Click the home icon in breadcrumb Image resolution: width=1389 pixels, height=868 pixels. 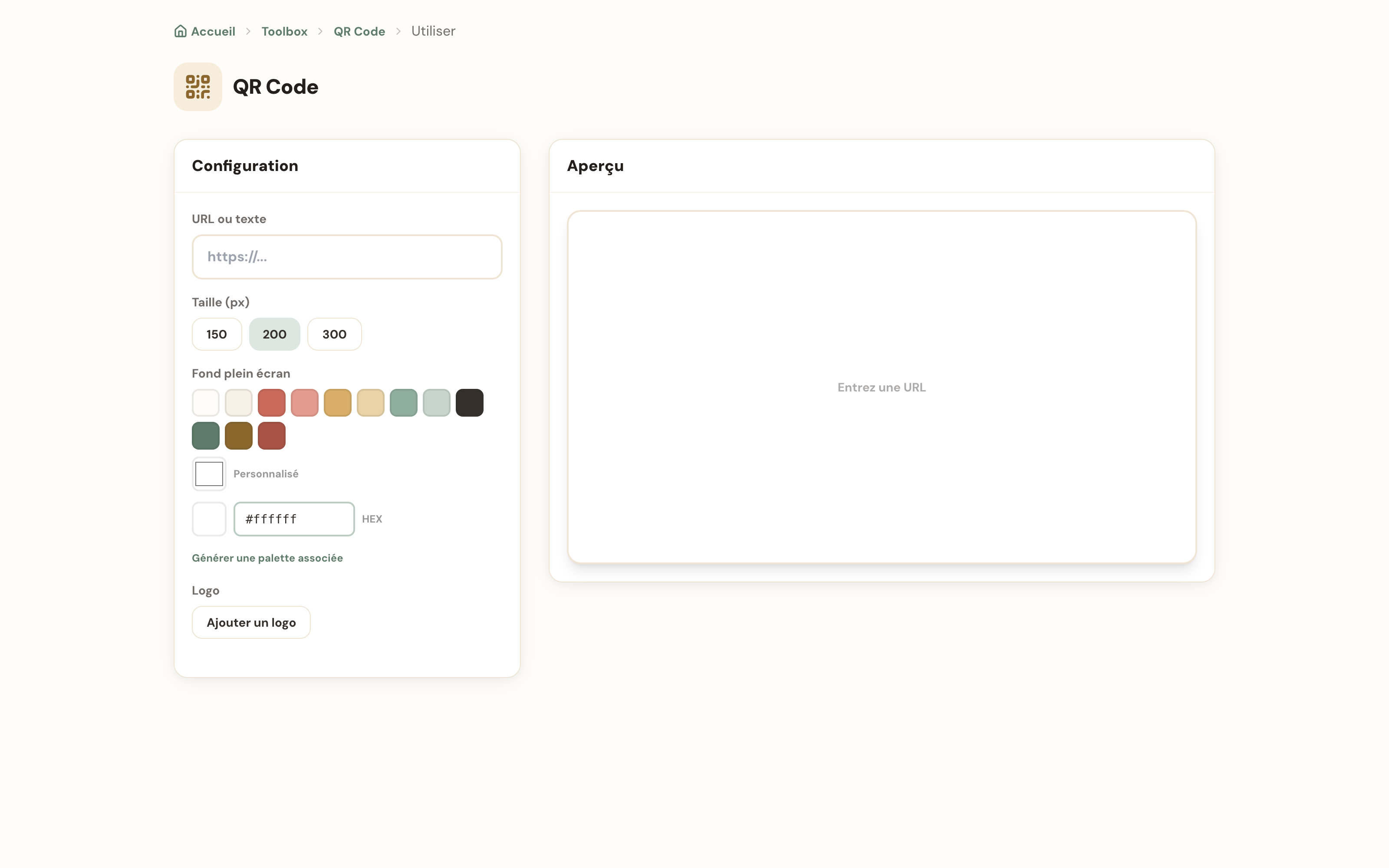click(x=180, y=31)
